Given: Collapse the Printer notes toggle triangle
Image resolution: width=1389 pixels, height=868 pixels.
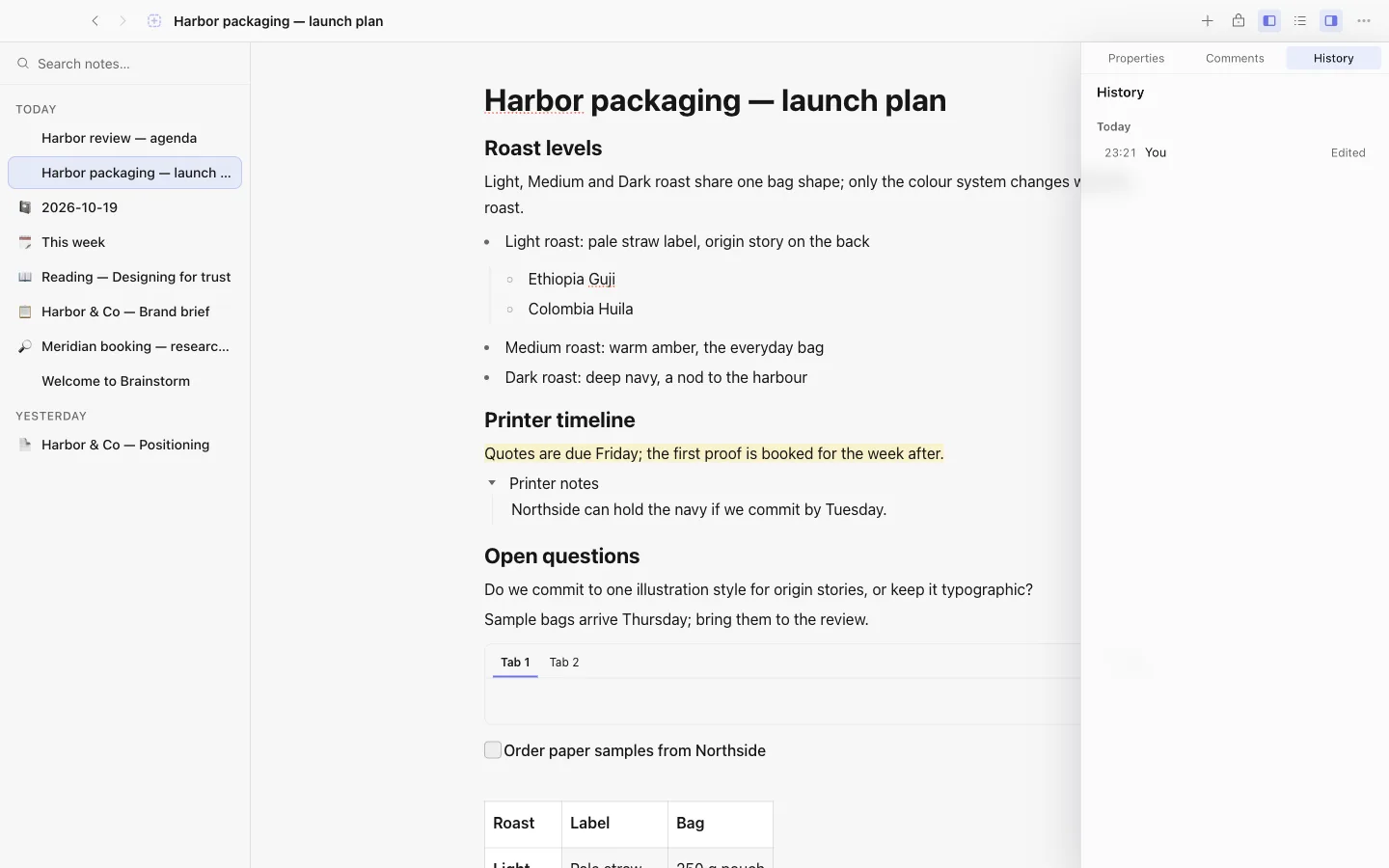Looking at the screenshot, I should click(492, 483).
